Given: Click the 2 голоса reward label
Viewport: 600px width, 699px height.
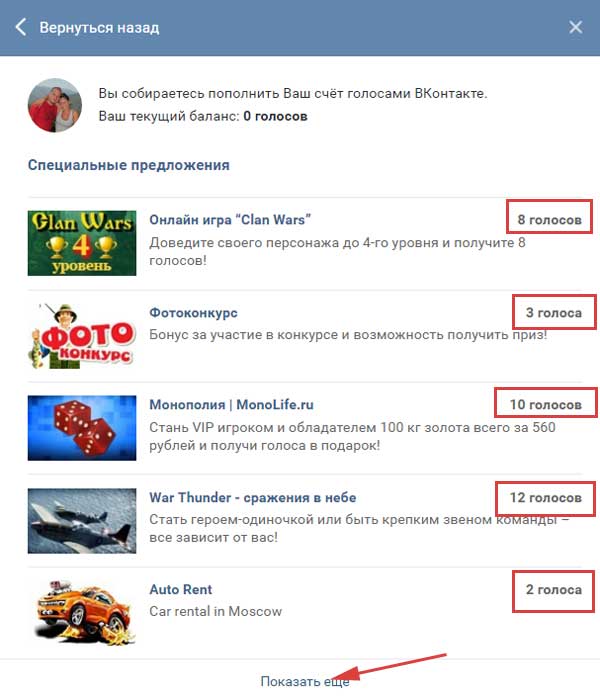Looking at the screenshot, I should pos(554,589).
